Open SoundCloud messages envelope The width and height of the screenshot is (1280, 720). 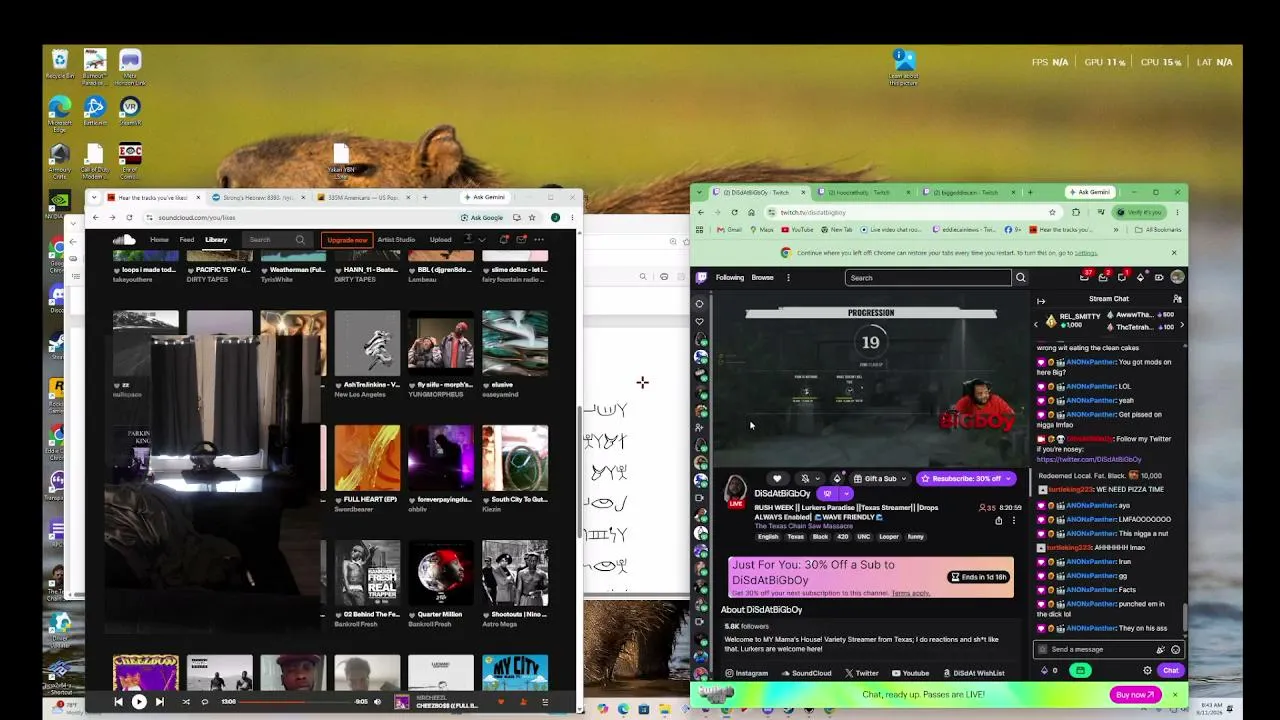(x=521, y=240)
